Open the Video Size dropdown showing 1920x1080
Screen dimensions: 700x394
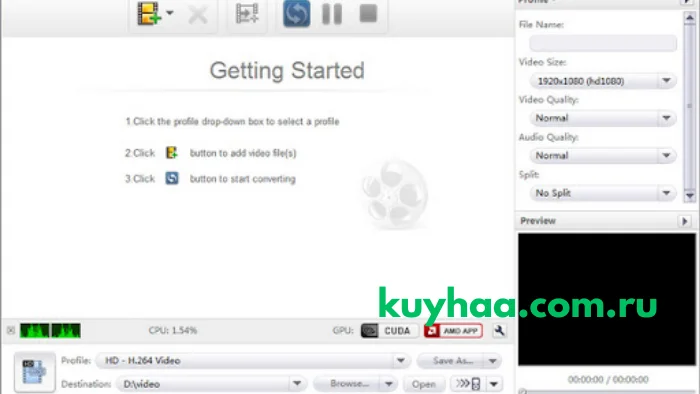coord(603,81)
